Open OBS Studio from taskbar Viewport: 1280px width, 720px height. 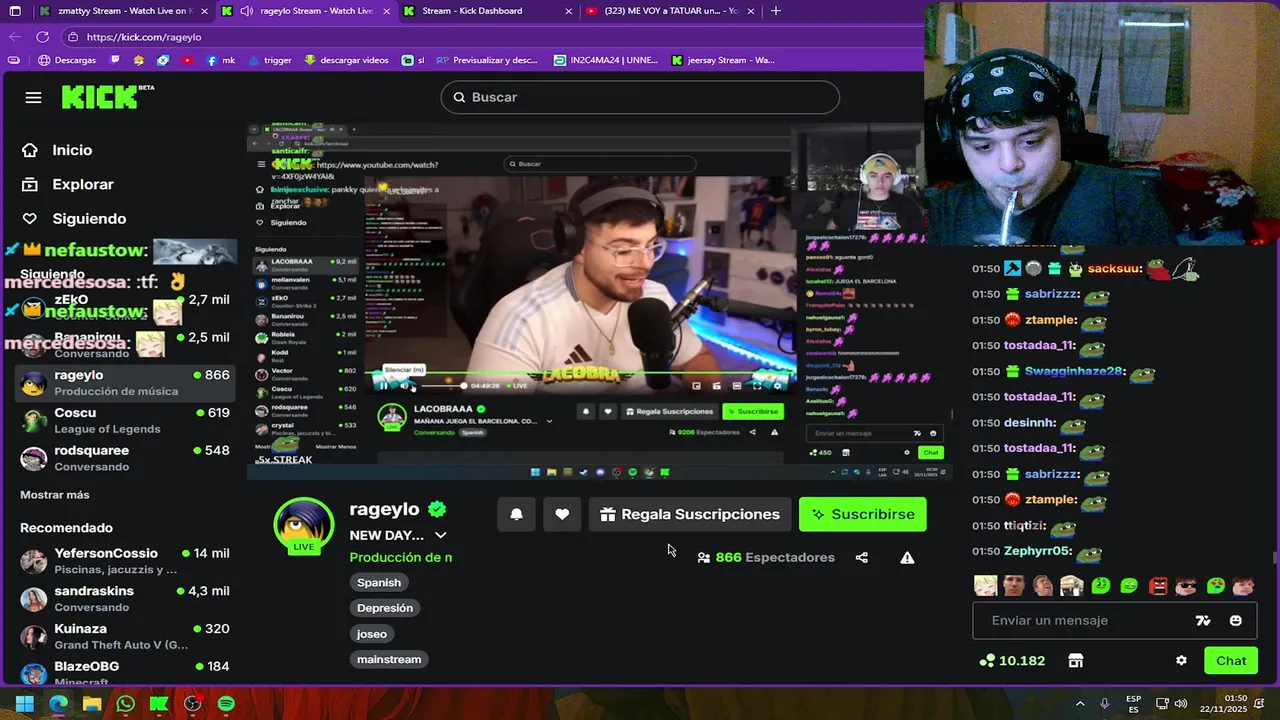tap(193, 704)
